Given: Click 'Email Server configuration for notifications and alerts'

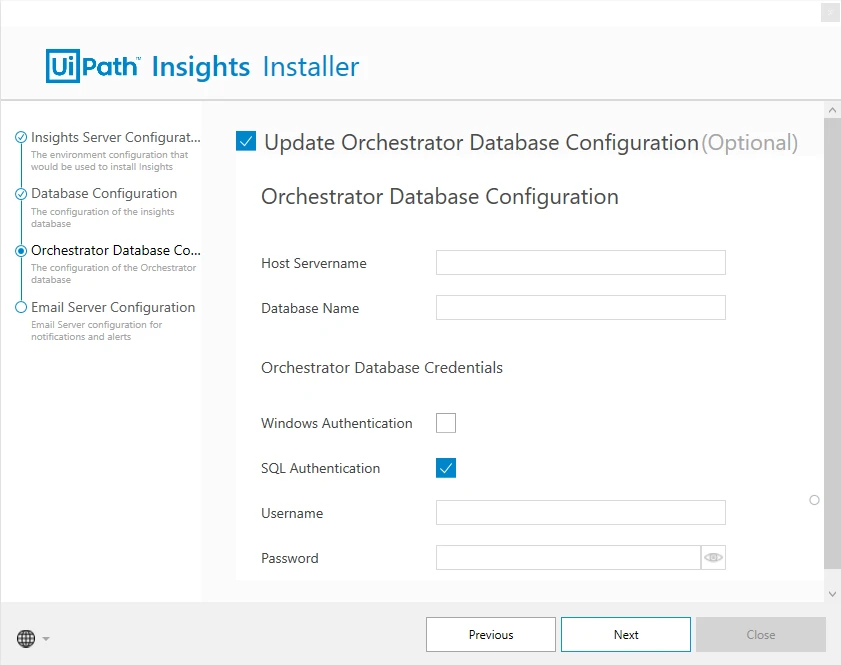Looking at the screenshot, I should click(x=97, y=330).
